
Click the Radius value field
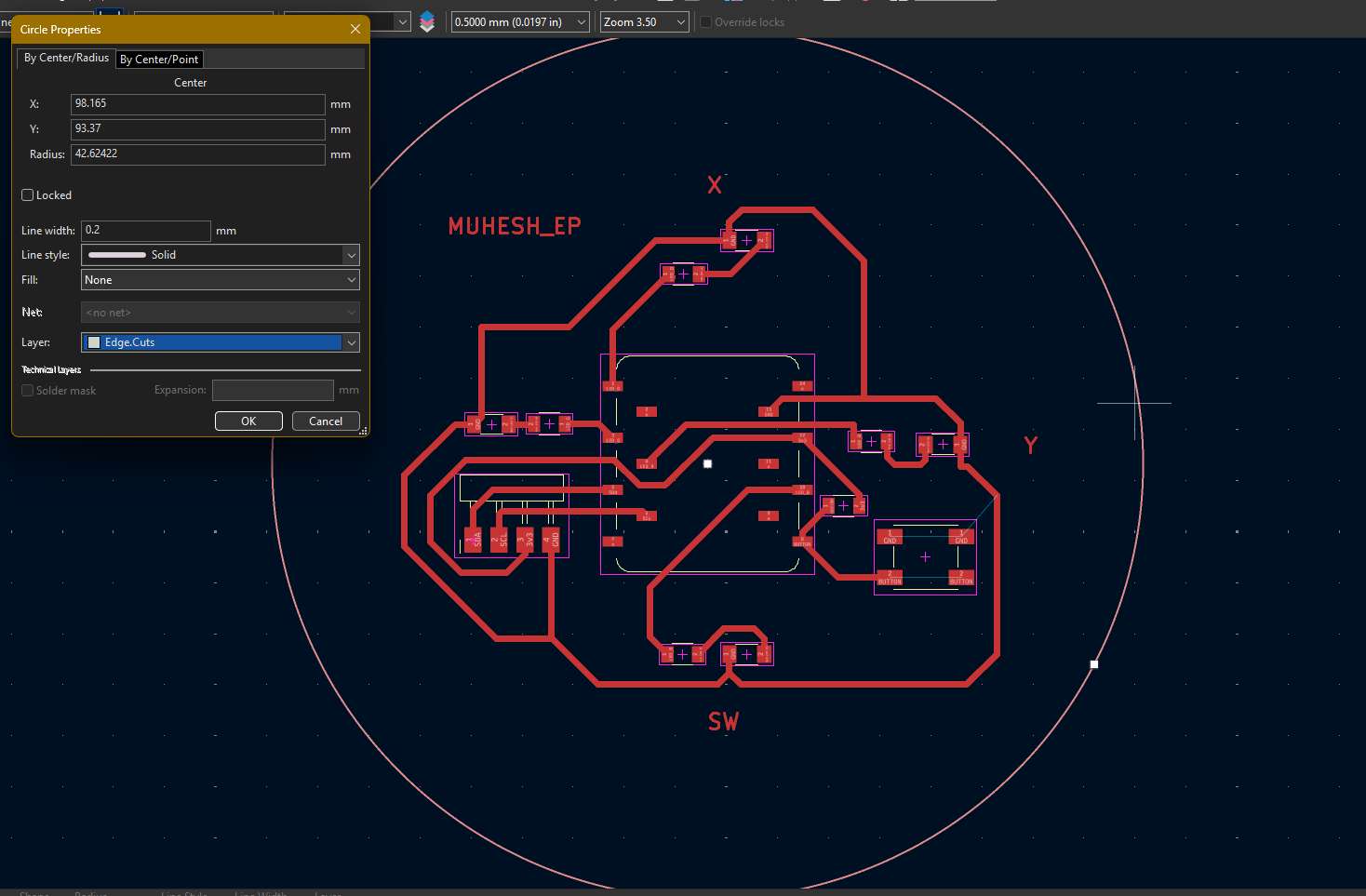coord(198,154)
